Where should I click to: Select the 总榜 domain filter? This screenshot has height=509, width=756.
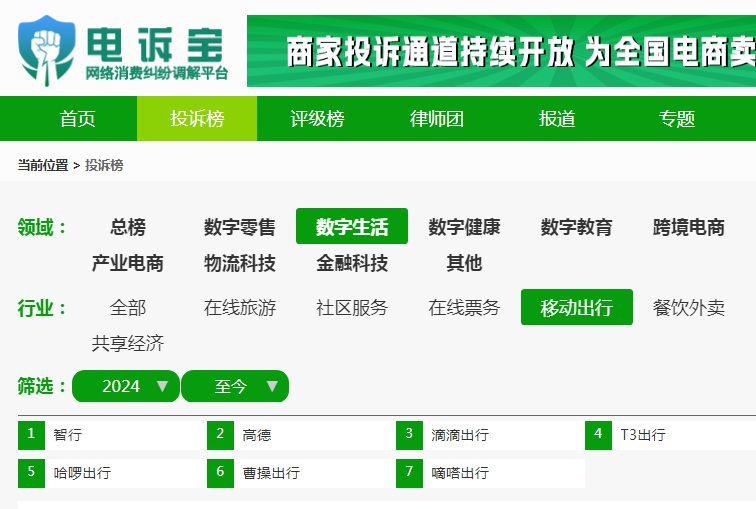click(x=128, y=227)
